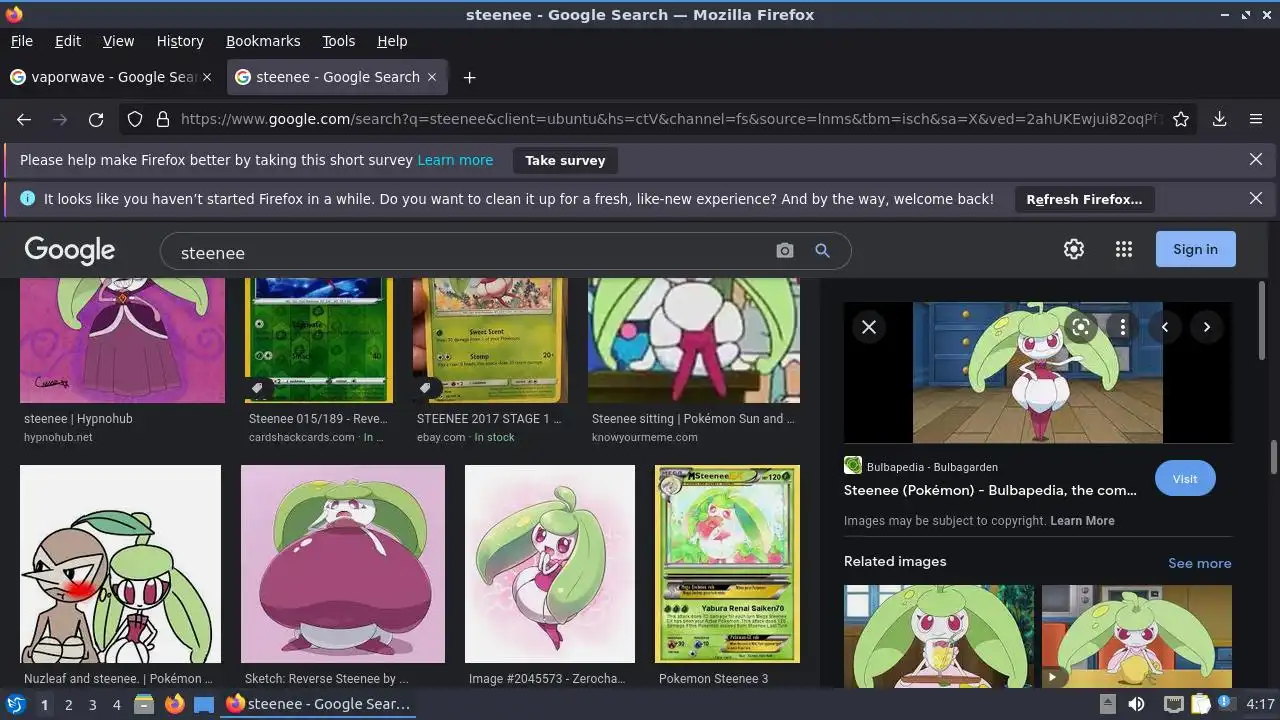Open the File menu
This screenshot has height=720, width=1280.
pyautogui.click(x=21, y=41)
